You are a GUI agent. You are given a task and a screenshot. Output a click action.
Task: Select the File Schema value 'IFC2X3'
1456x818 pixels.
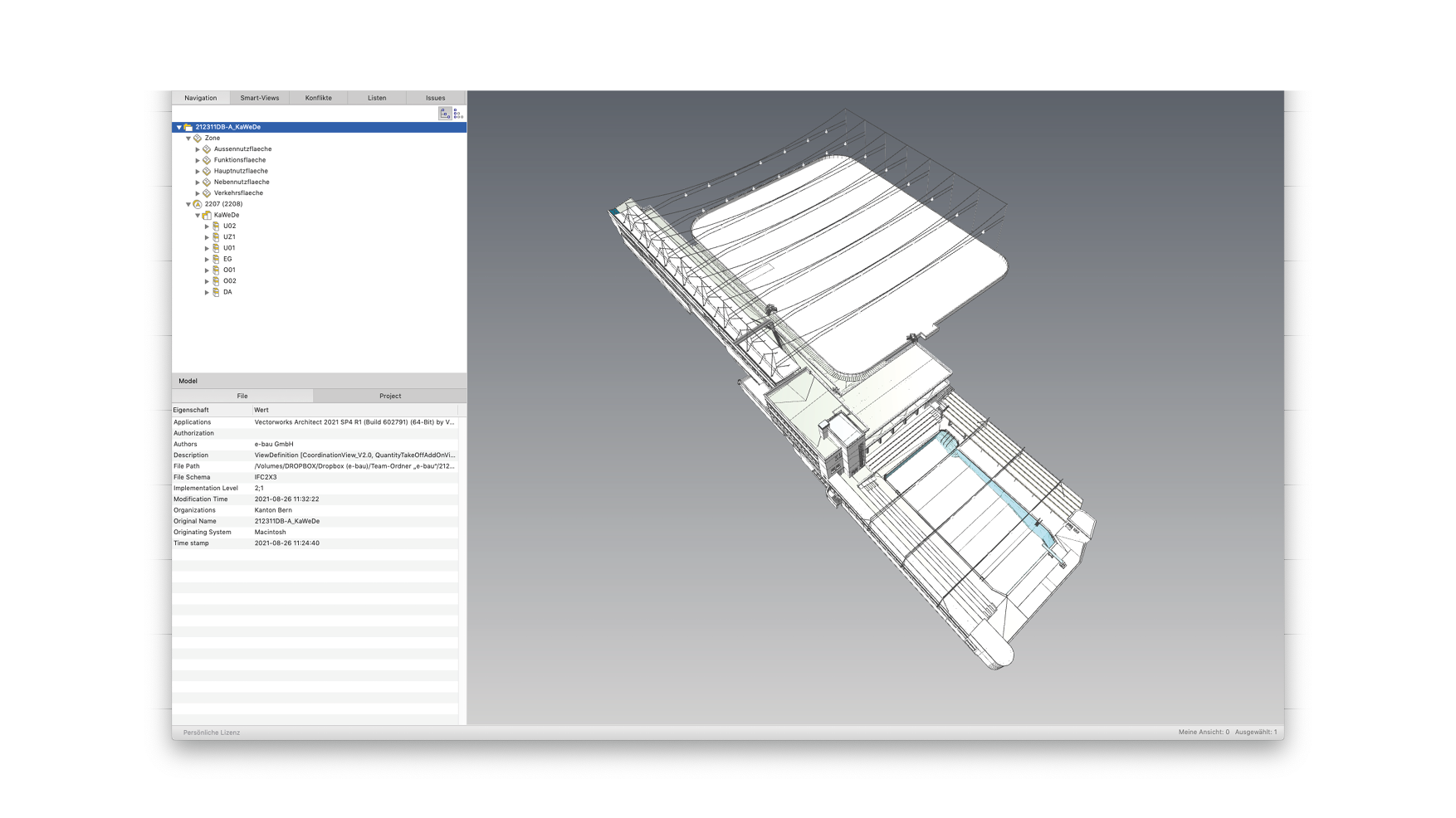[x=266, y=477]
